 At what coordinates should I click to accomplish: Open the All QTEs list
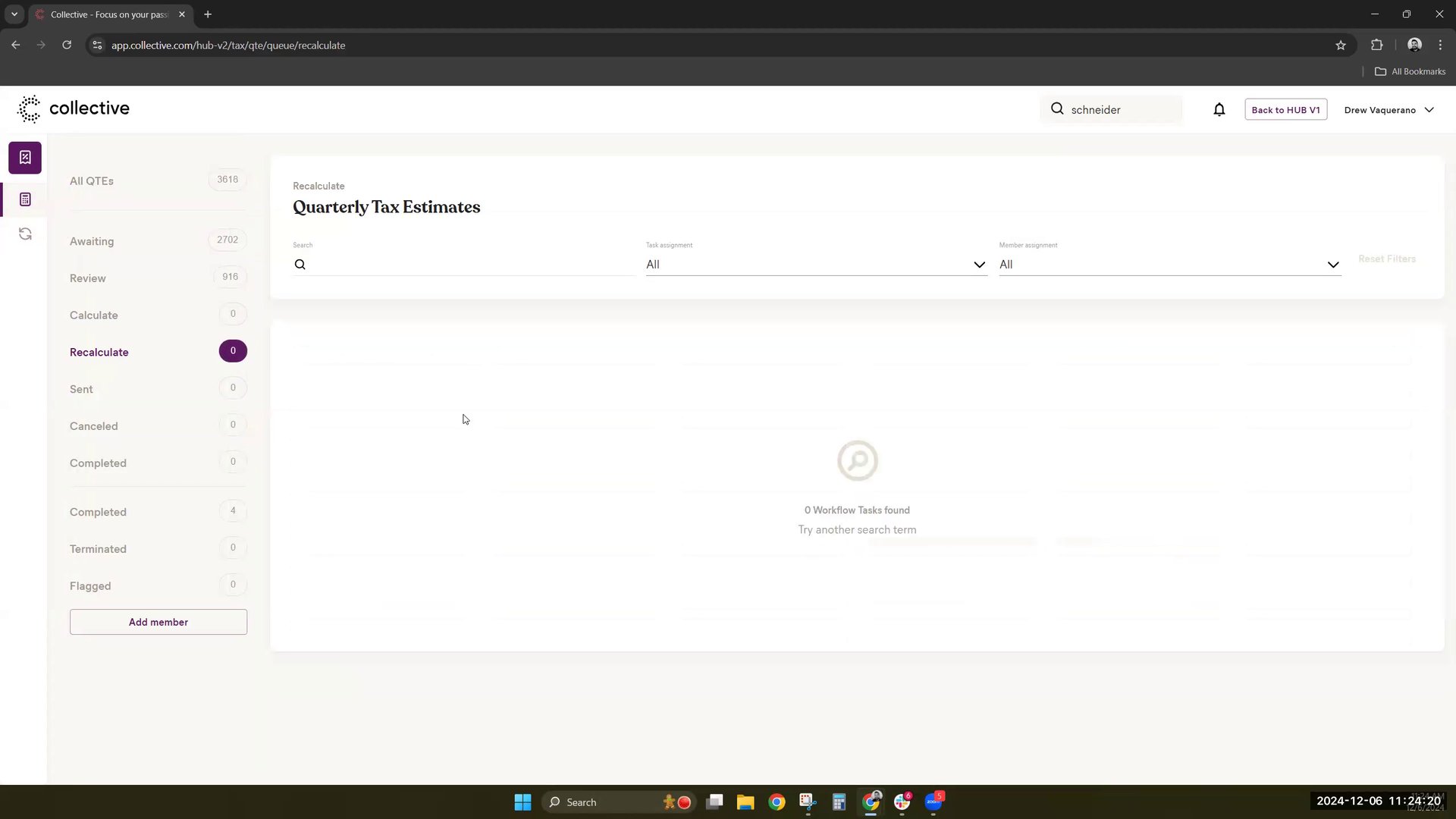[x=92, y=180]
